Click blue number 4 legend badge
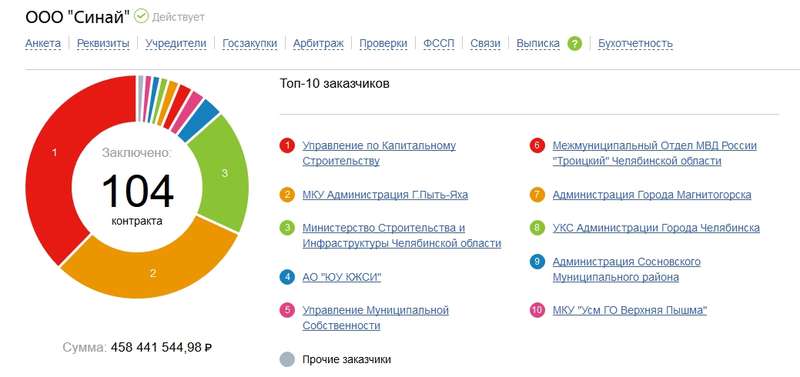Image resolution: width=800 pixels, height=377 pixels. click(x=287, y=277)
